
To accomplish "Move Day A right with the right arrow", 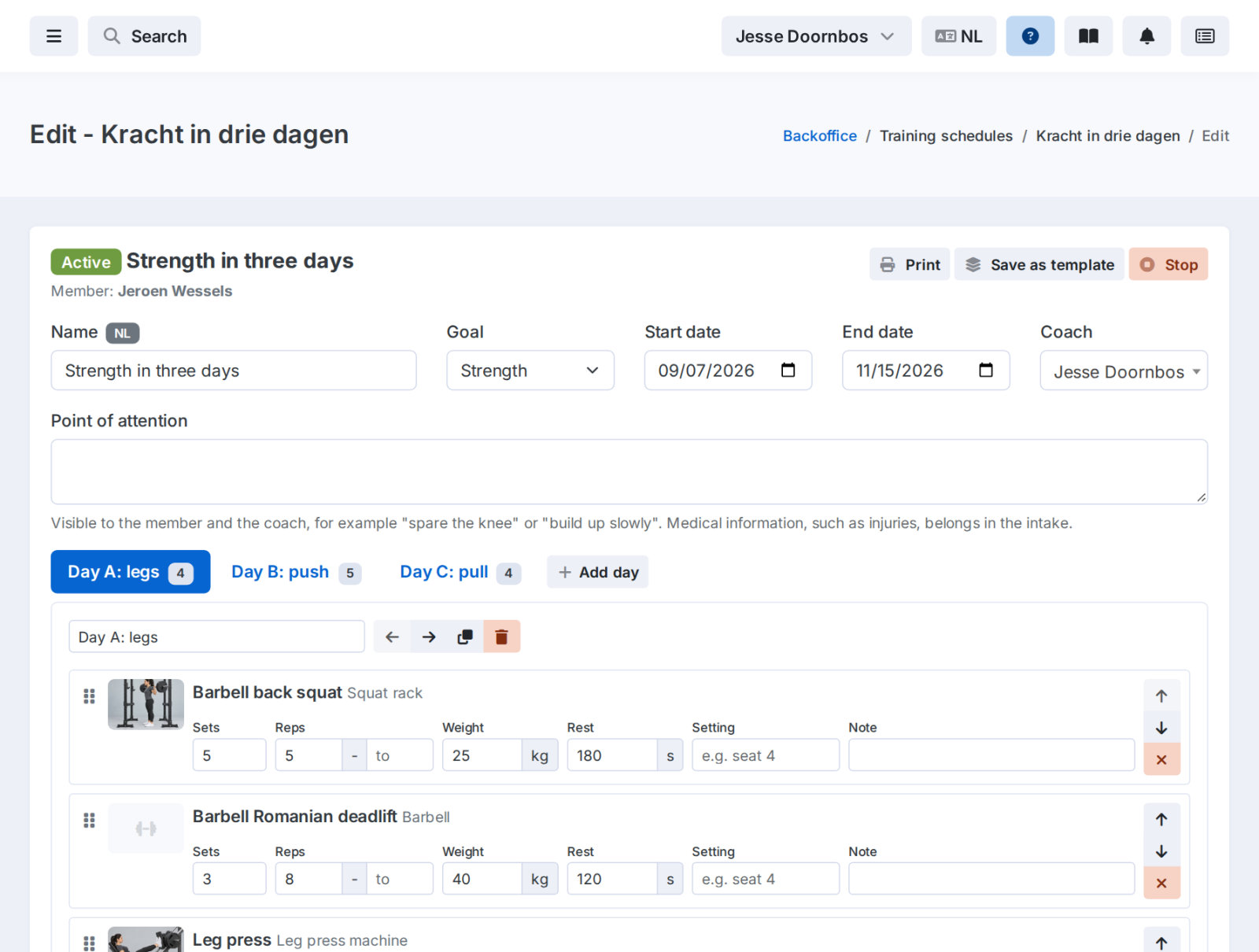I will (429, 637).
